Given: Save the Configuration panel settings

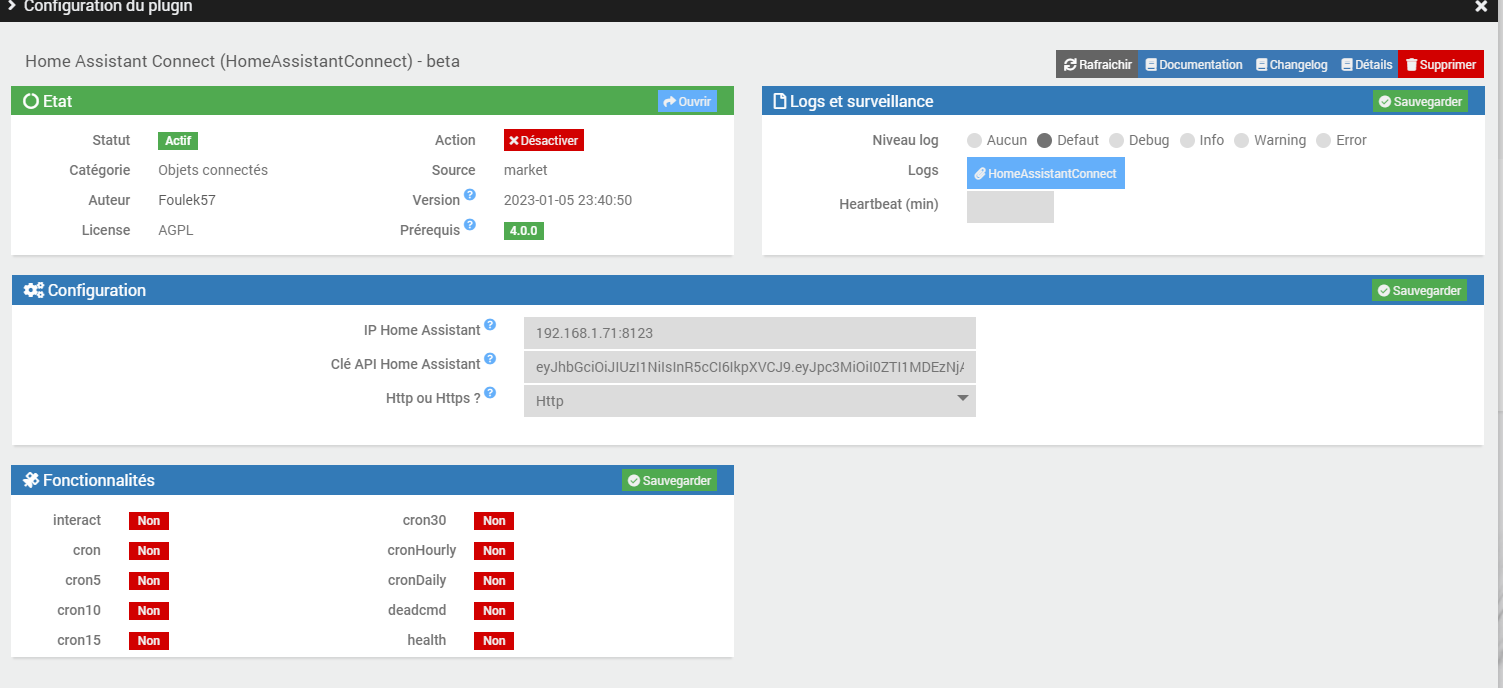Looking at the screenshot, I should click(1420, 290).
